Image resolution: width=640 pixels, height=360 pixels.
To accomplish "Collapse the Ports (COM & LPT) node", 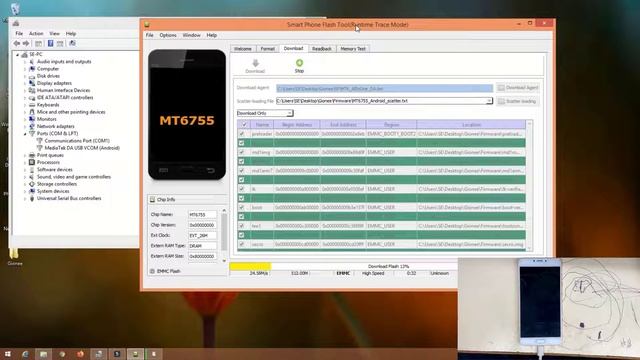I will click(x=24, y=133).
